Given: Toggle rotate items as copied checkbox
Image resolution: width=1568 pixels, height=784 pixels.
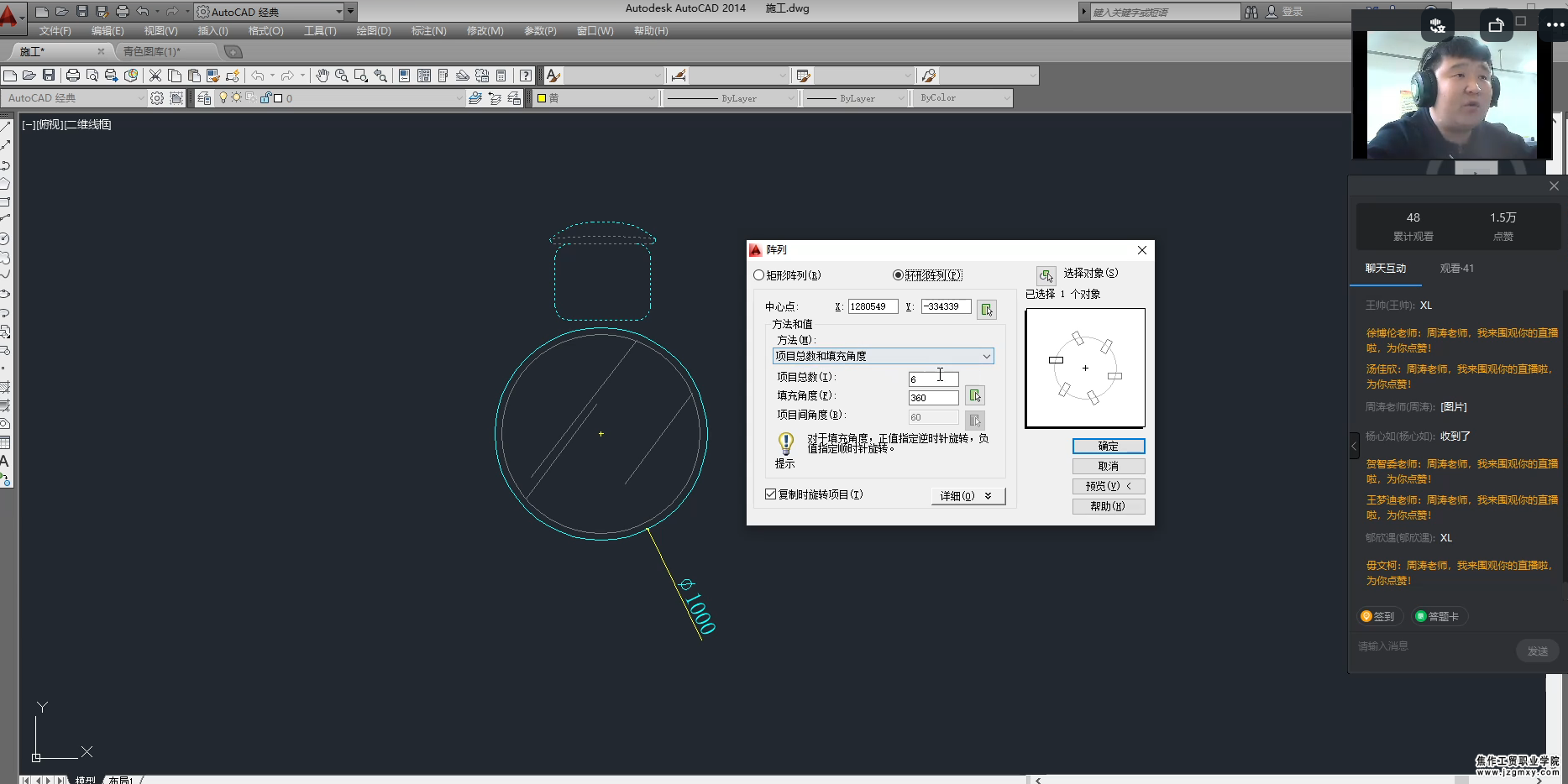Looking at the screenshot, I should [771, 494].
